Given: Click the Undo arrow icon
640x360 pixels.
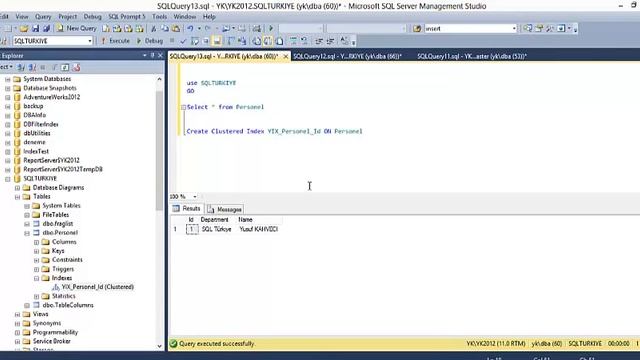Looking at the screenshot, I should (190, 28).
